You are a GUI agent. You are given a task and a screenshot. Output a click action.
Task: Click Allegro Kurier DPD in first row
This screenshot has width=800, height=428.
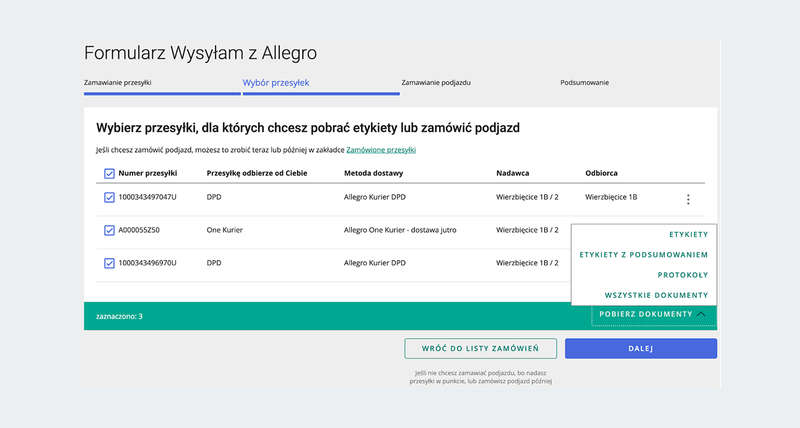click(374, 197)
